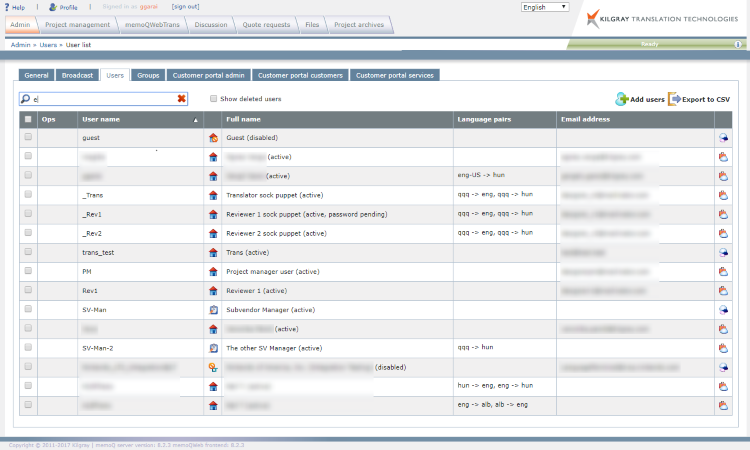Click the house icon in PM row

pyautogui.click(x=212, y=272)
